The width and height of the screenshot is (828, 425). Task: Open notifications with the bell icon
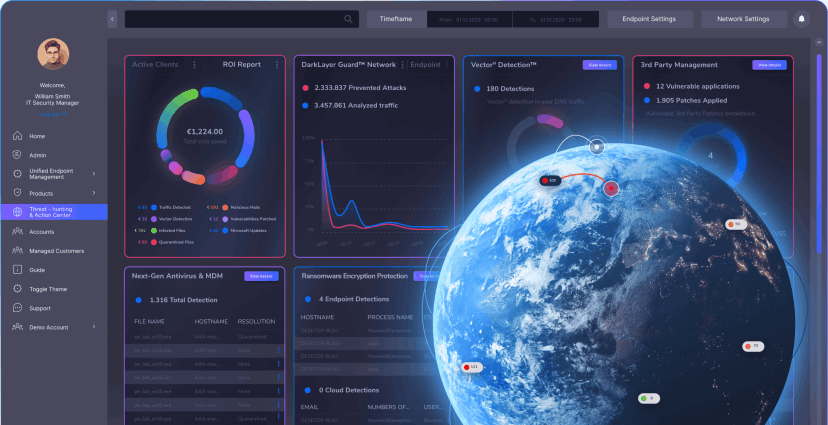coord(801,19)
